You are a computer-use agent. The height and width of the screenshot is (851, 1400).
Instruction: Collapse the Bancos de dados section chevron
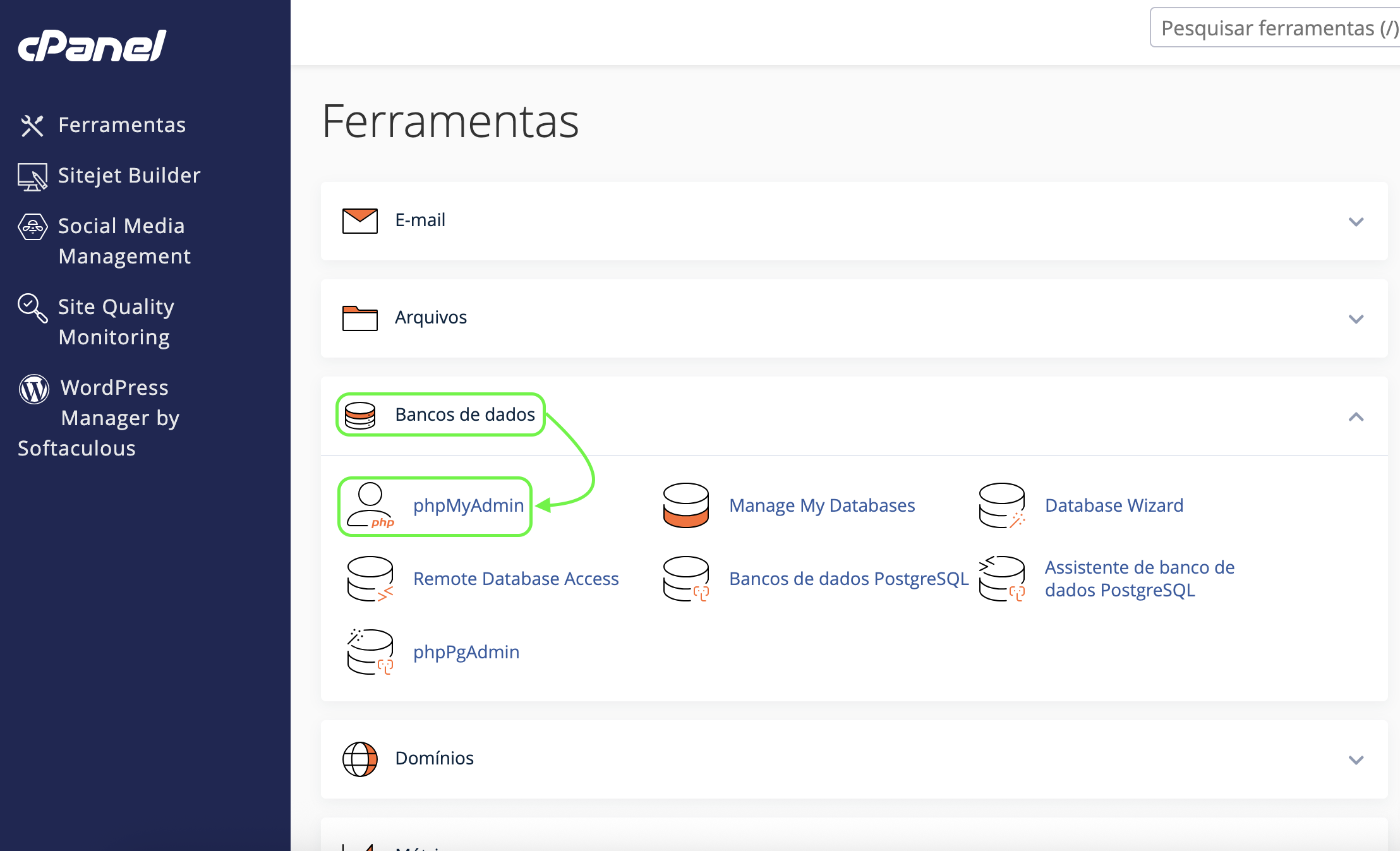pos(1356,416)
